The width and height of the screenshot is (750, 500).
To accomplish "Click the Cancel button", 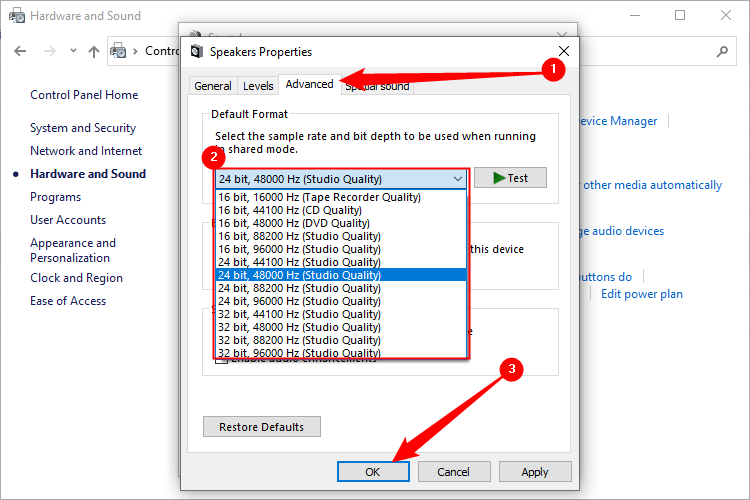I will [454, 472].
